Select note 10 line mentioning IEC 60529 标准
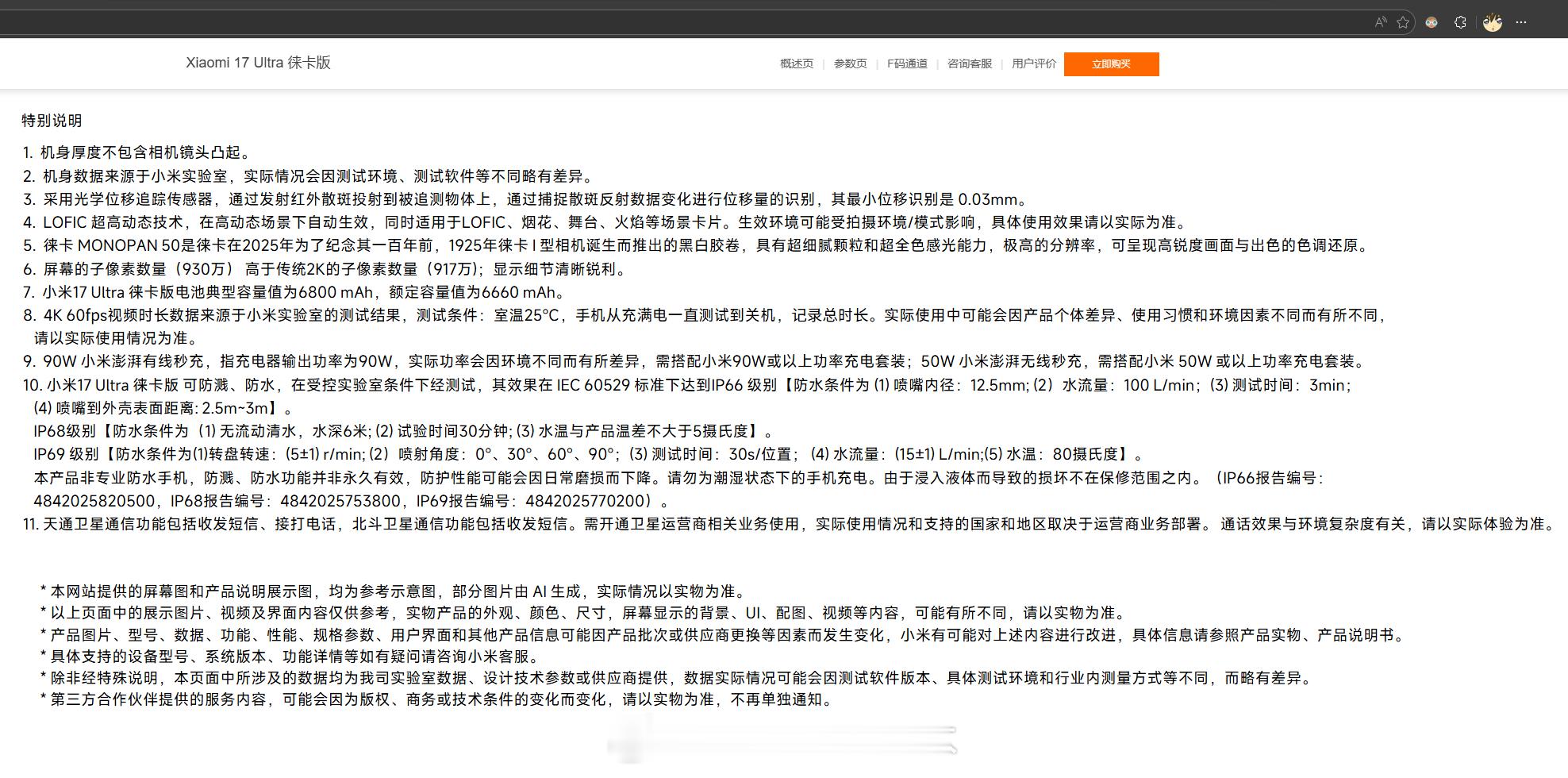The height and width of the screenshot is (778, 1568). (x=688, y=385)
